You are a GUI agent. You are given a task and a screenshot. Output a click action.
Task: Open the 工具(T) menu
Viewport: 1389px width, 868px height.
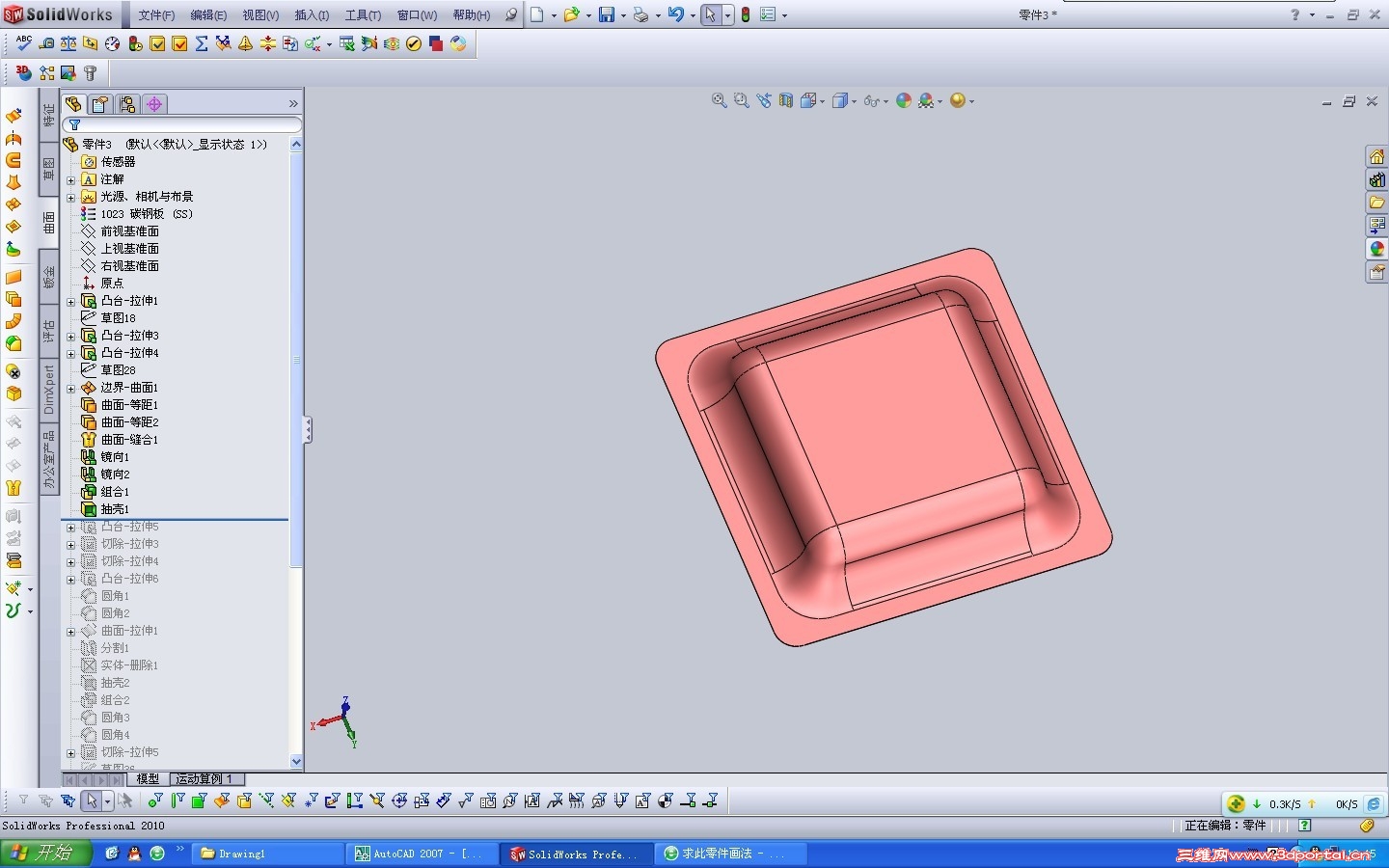[363, 14]
